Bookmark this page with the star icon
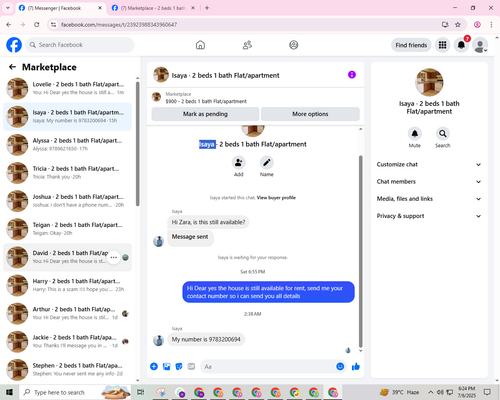Screen dimensions: 500x400 click(x=458, y=25)
